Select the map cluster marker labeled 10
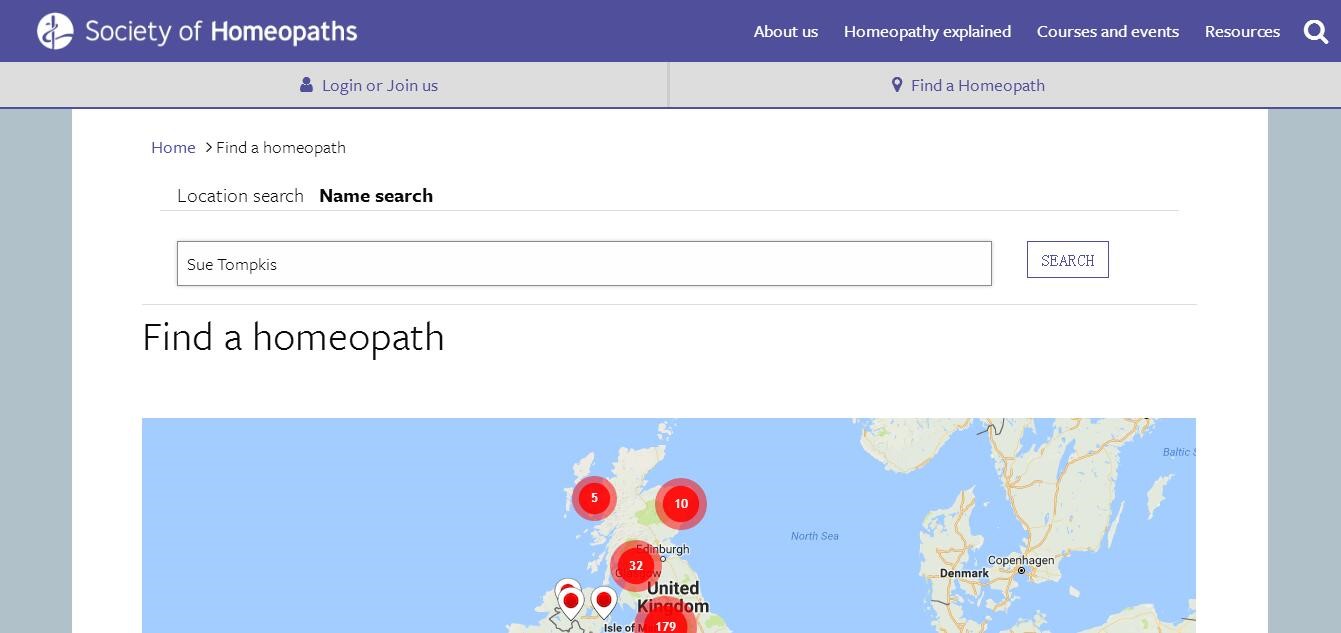The width and height of the screenshot is (1341, 633). coord(681,504)
